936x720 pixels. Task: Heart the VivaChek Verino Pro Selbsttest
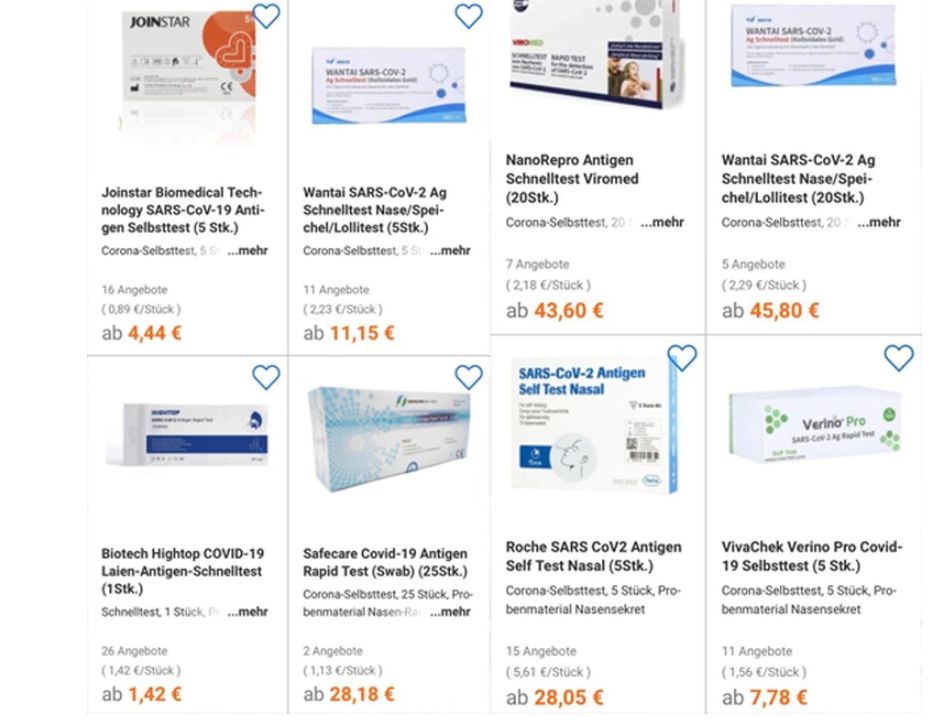tap(898, 358)
